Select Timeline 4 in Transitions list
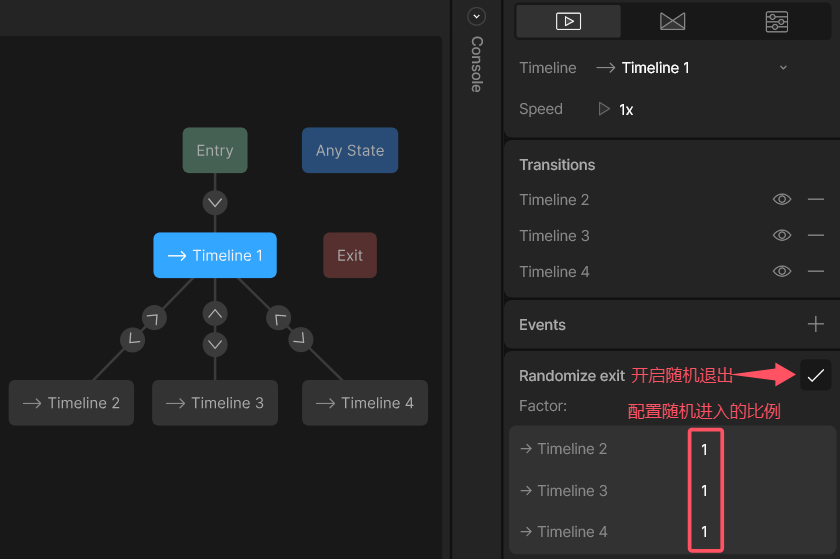840x559 pixels. tap(554, 271)
